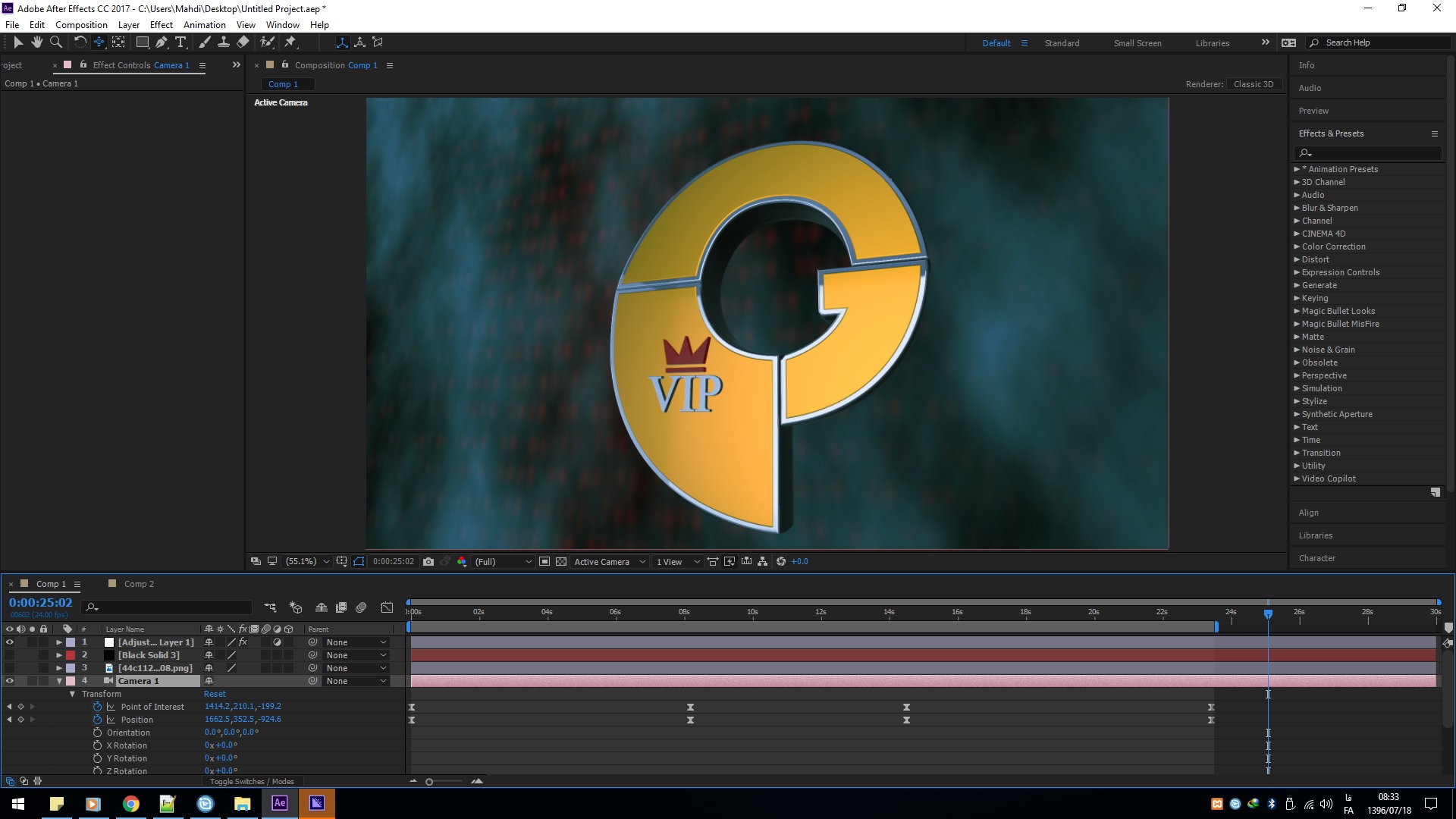Open the Align panel
This screenshot has width=1456, height=819.
1309,513
